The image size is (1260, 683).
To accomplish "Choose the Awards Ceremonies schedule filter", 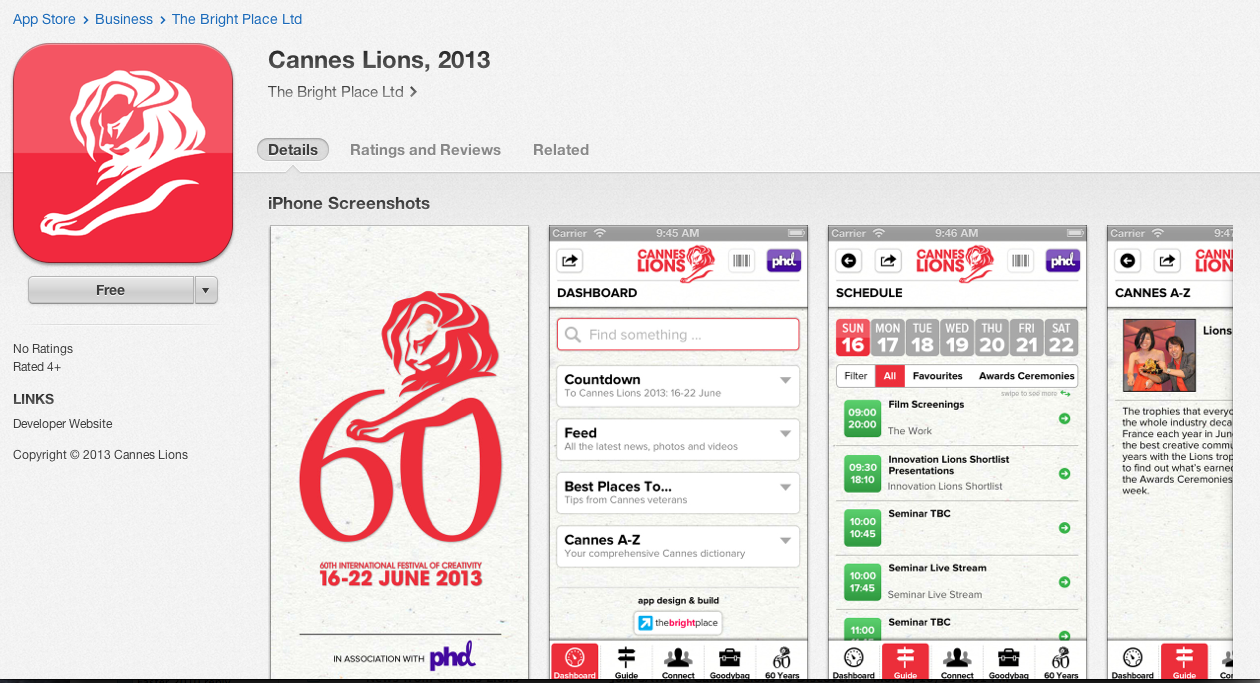I will tap(1027, 376).
